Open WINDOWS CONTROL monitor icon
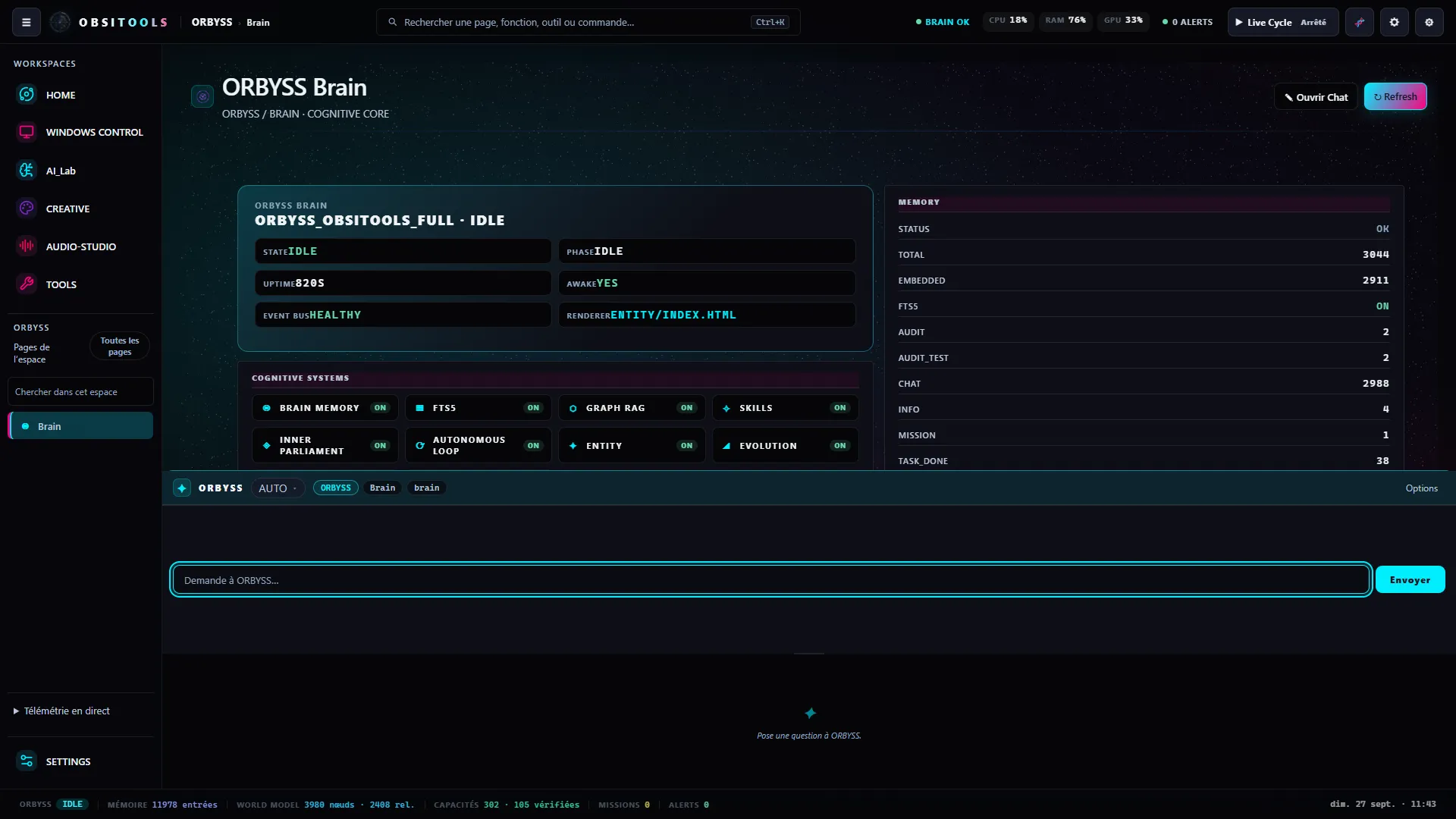 27,132
